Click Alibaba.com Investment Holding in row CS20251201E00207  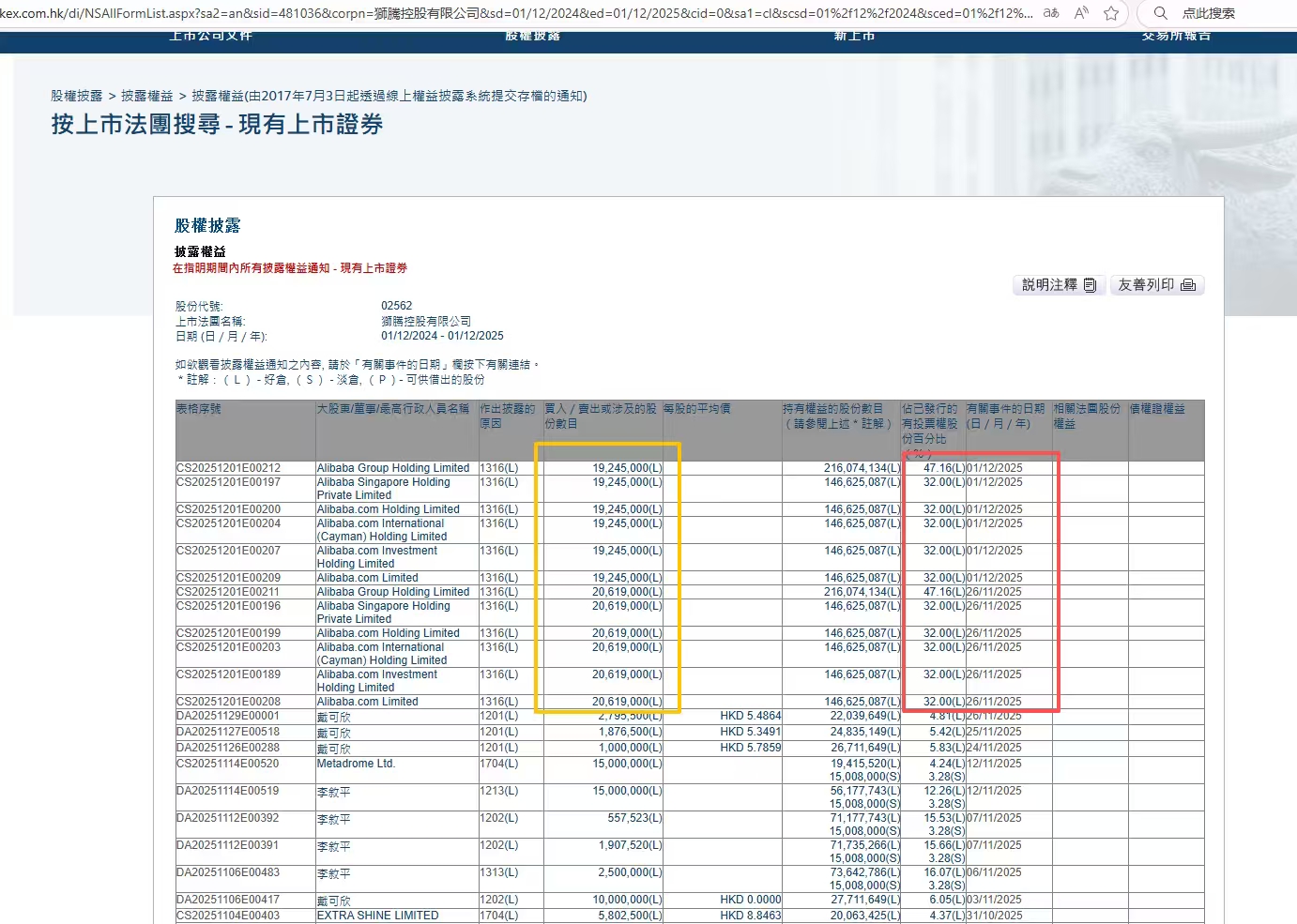(x=377, y=557)
